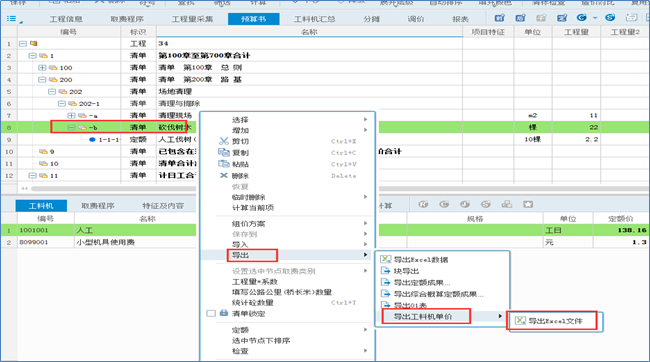Switch to the 工程信息 tab

pos(66,19)
